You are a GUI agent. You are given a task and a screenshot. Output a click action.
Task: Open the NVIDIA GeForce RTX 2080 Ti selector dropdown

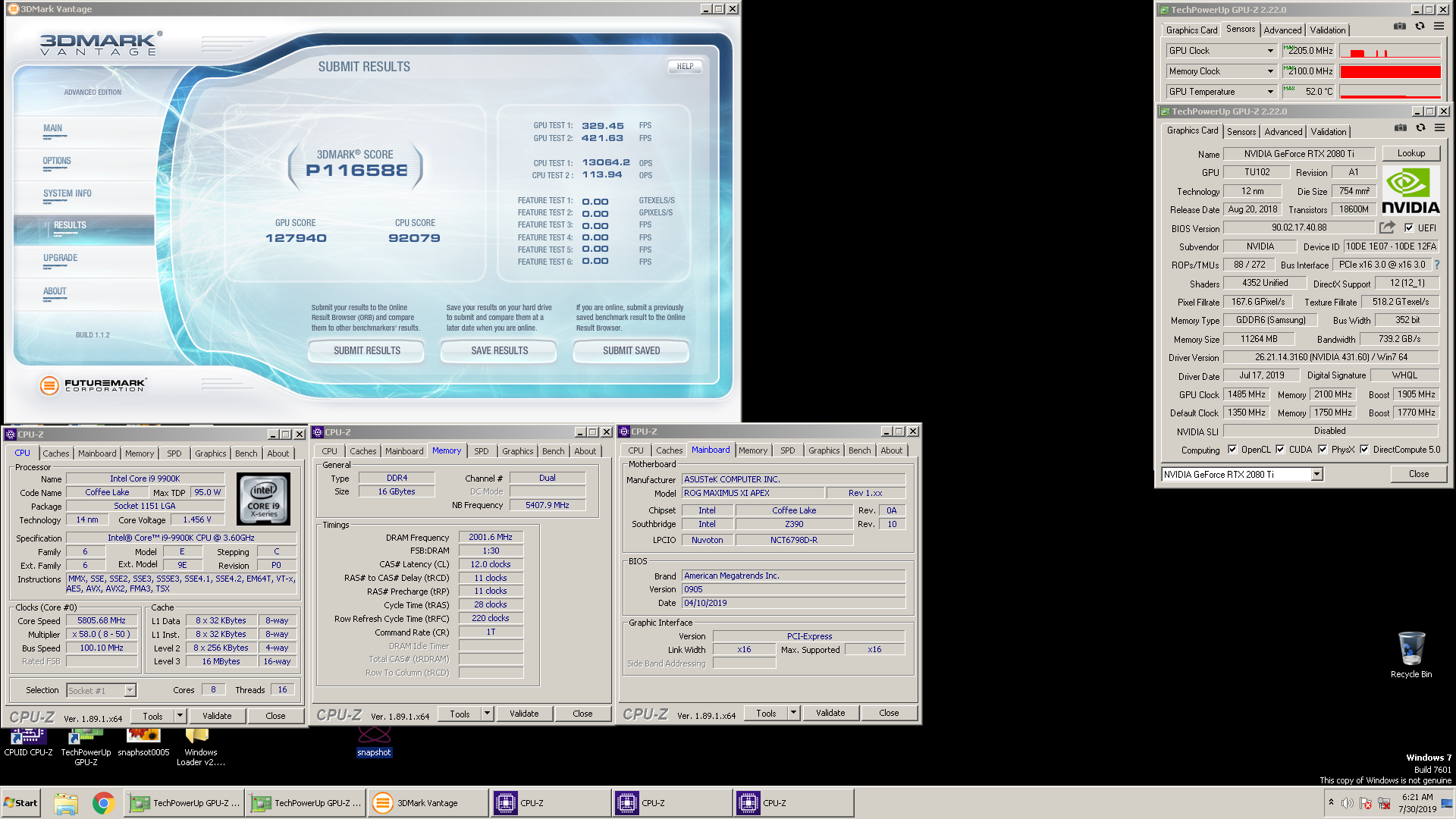(x=1317, y=474)
